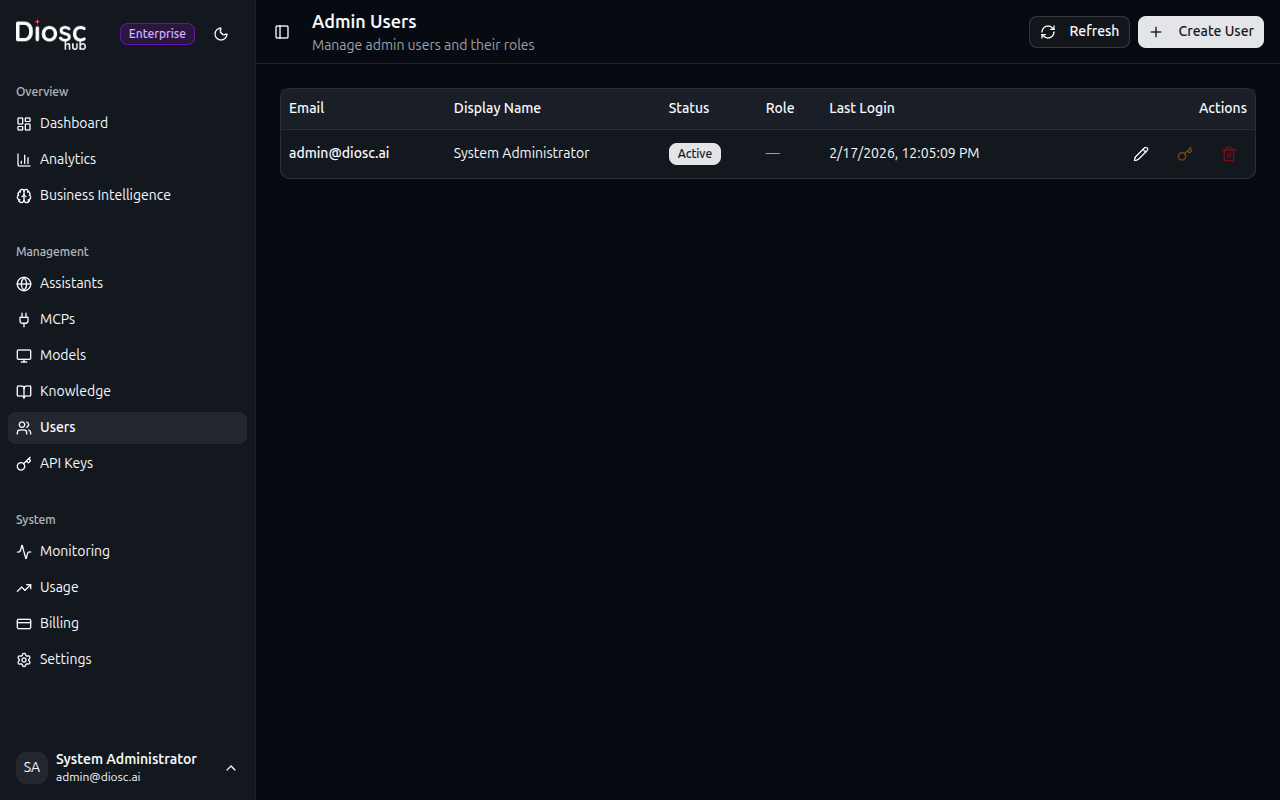Select the Models monitor icon

point(23,356)
